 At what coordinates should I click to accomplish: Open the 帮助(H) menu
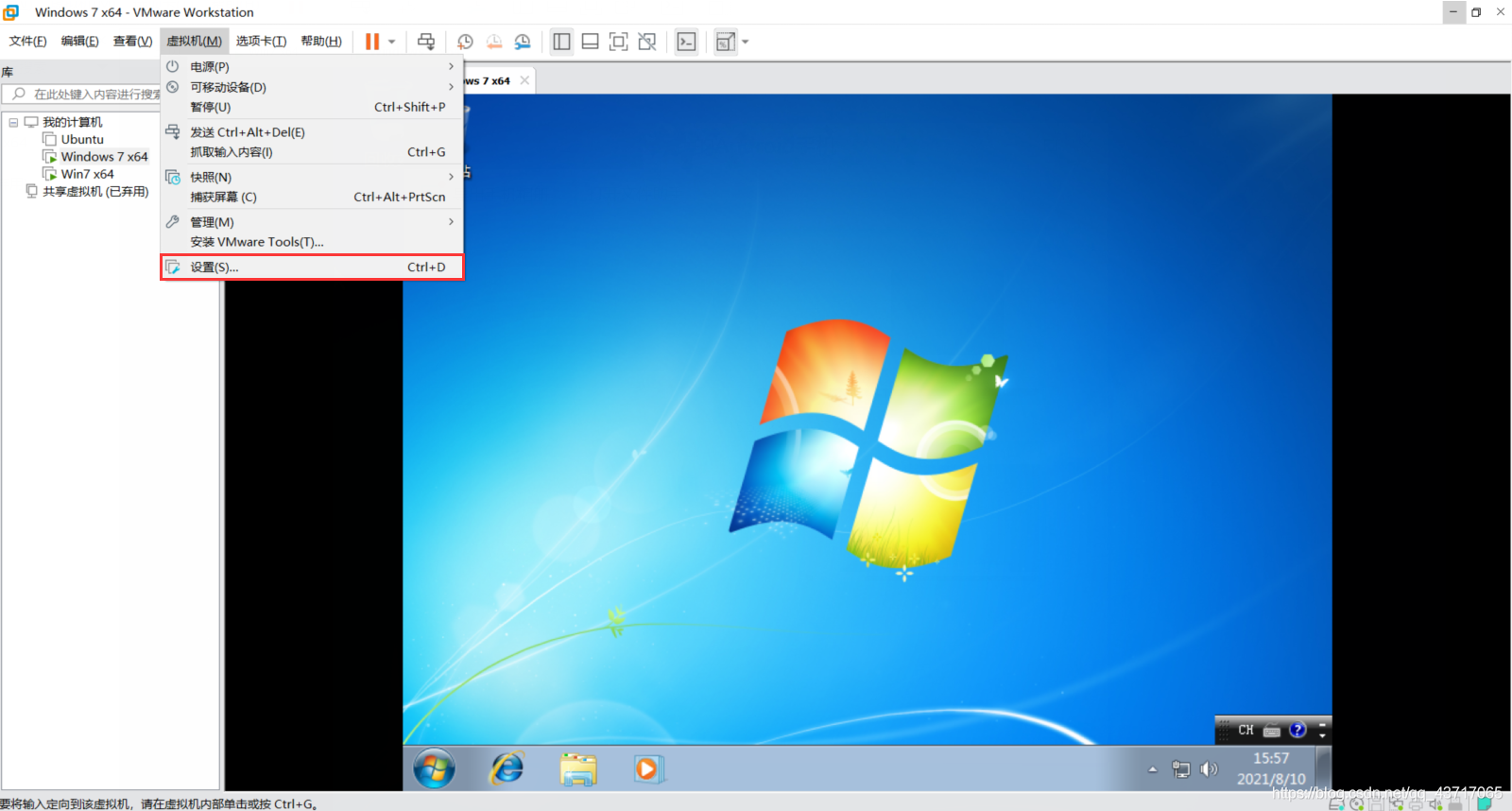click(x=321, y=42)
